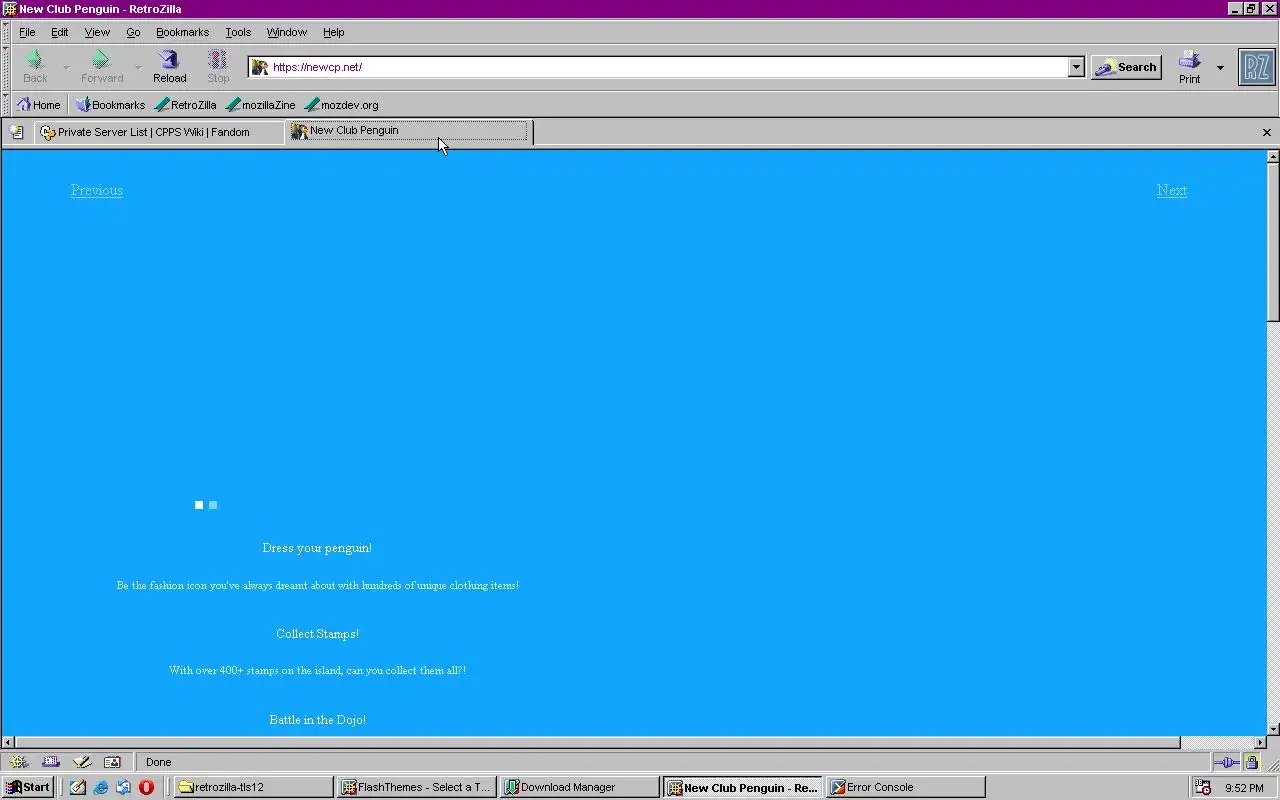Go forward with the Forward toolbar button
The width and height of the screenshot is (1280, 800).
pos(101,67)
